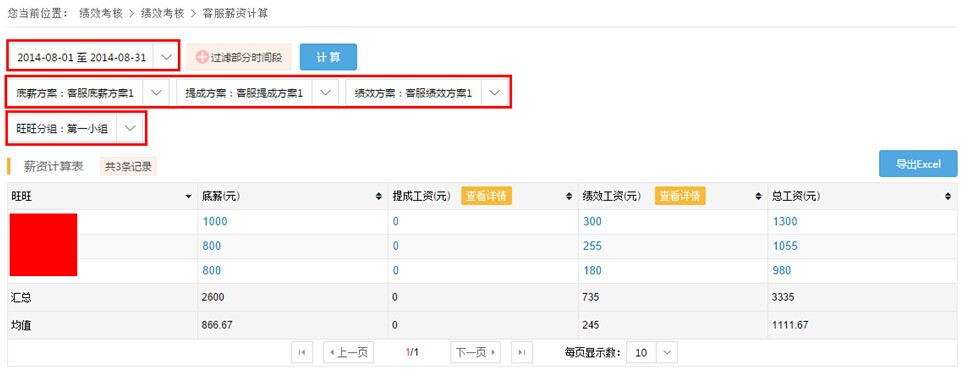Click the 汇总 row label

[x=21, y=298]
